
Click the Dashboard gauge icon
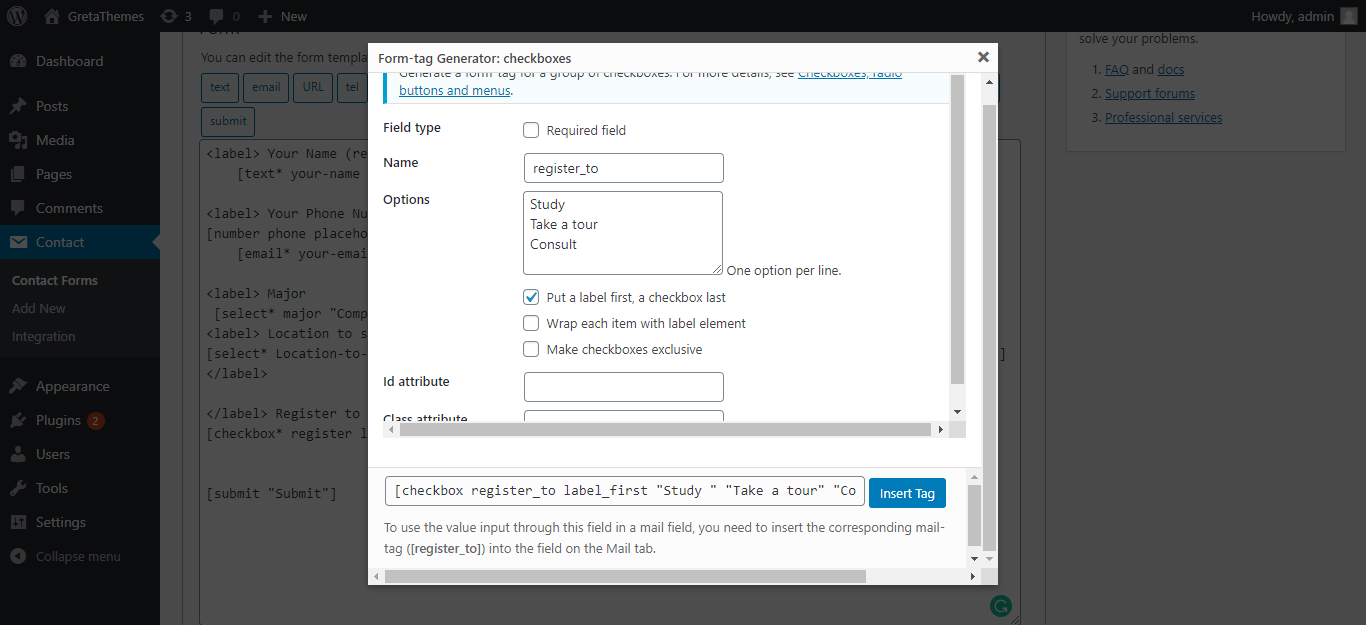(18, 61)
